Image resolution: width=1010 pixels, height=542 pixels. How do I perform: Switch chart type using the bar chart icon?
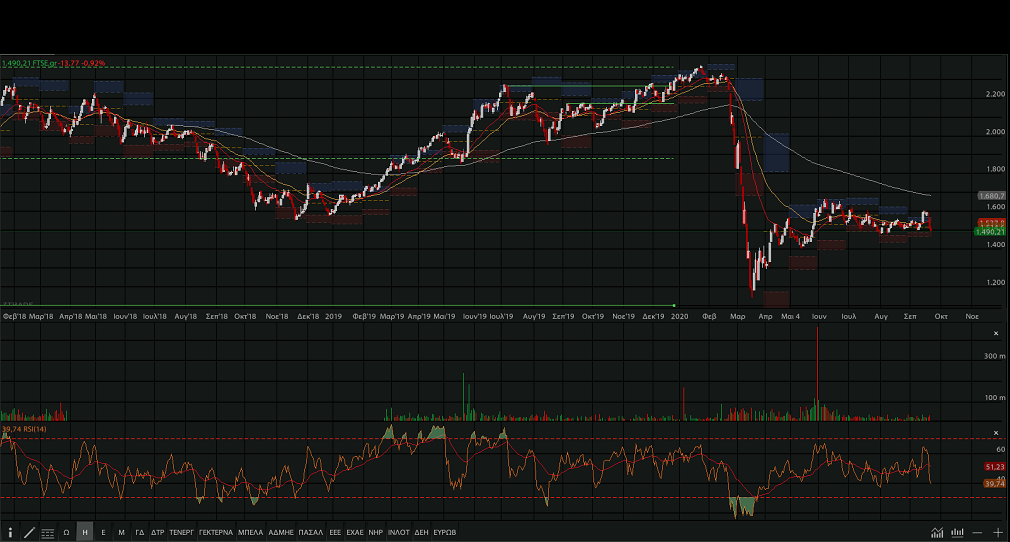(x=958, y=533)
